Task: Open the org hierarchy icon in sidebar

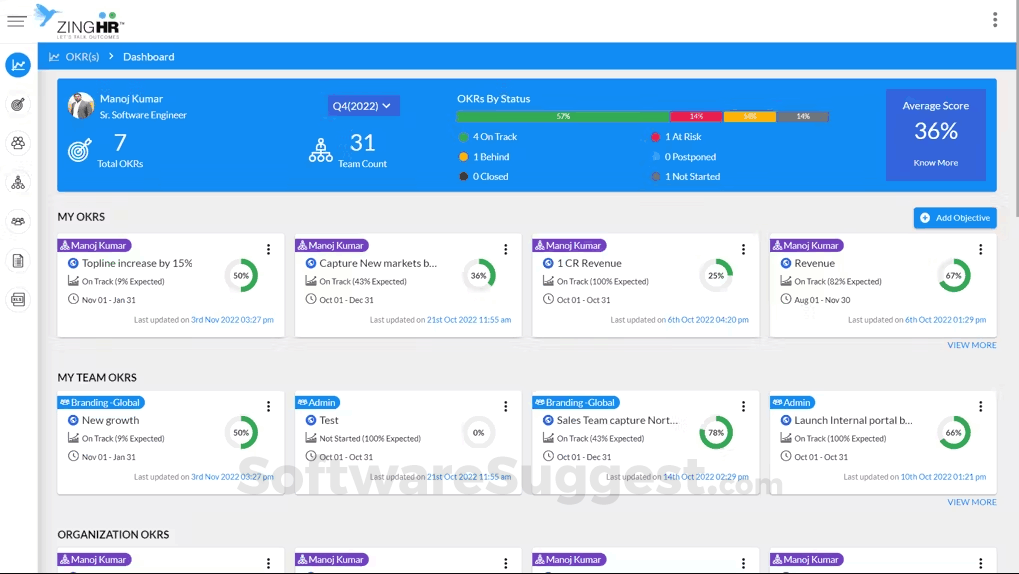Action: pos(18,183)
